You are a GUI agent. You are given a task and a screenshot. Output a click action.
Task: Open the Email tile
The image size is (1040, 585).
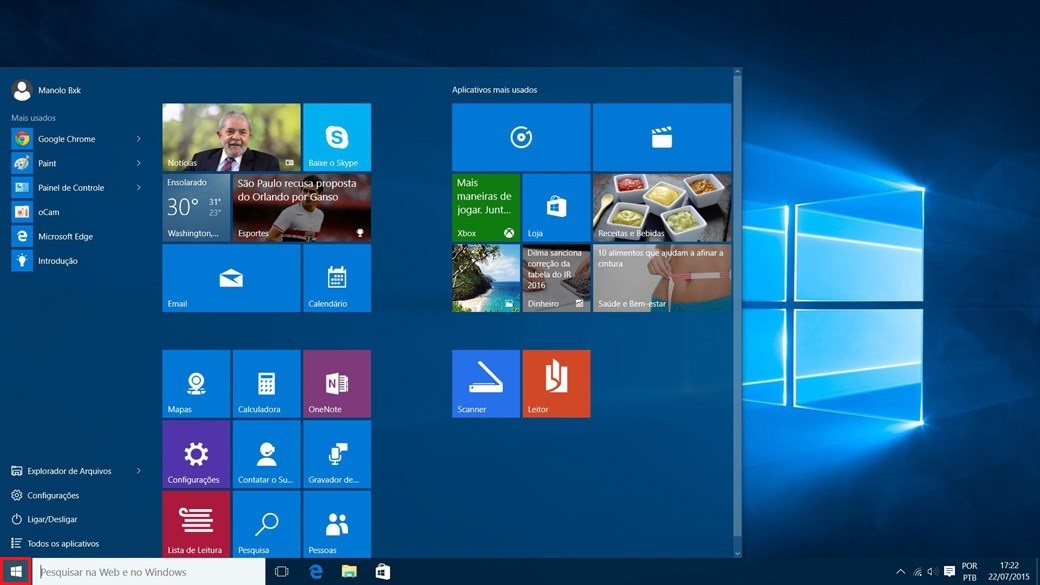tap(231, 278)
